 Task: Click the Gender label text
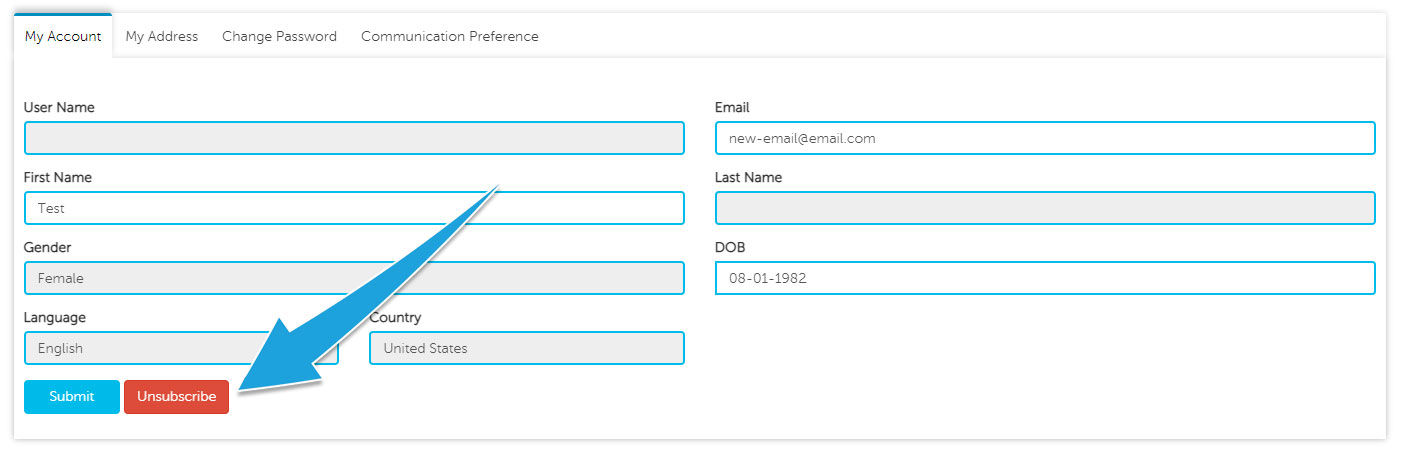click(x=48, y=247)
